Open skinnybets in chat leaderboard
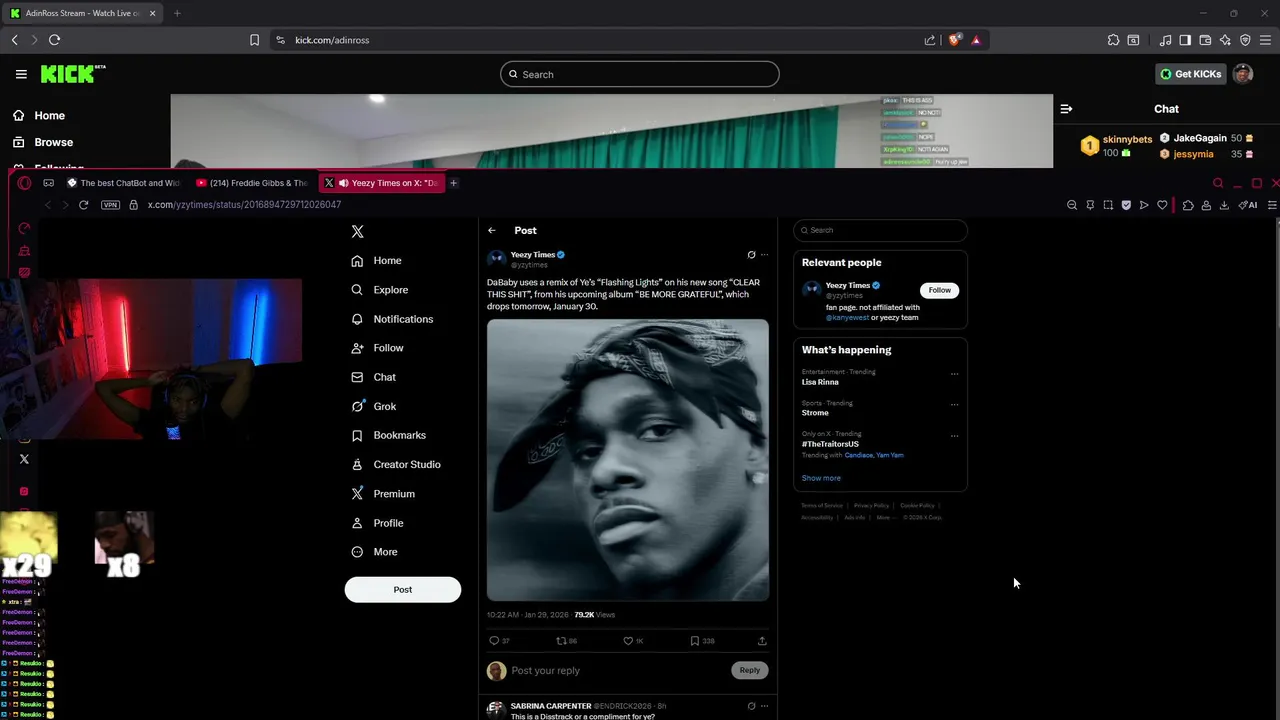 [x=1127, y=140]
